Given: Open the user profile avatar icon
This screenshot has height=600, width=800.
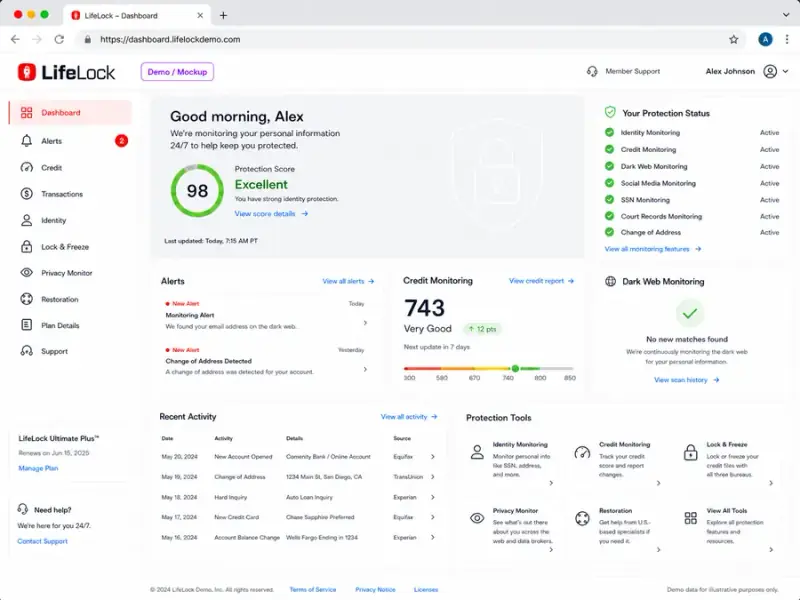Looking at the screenshot, I should (x=770, y=71).
